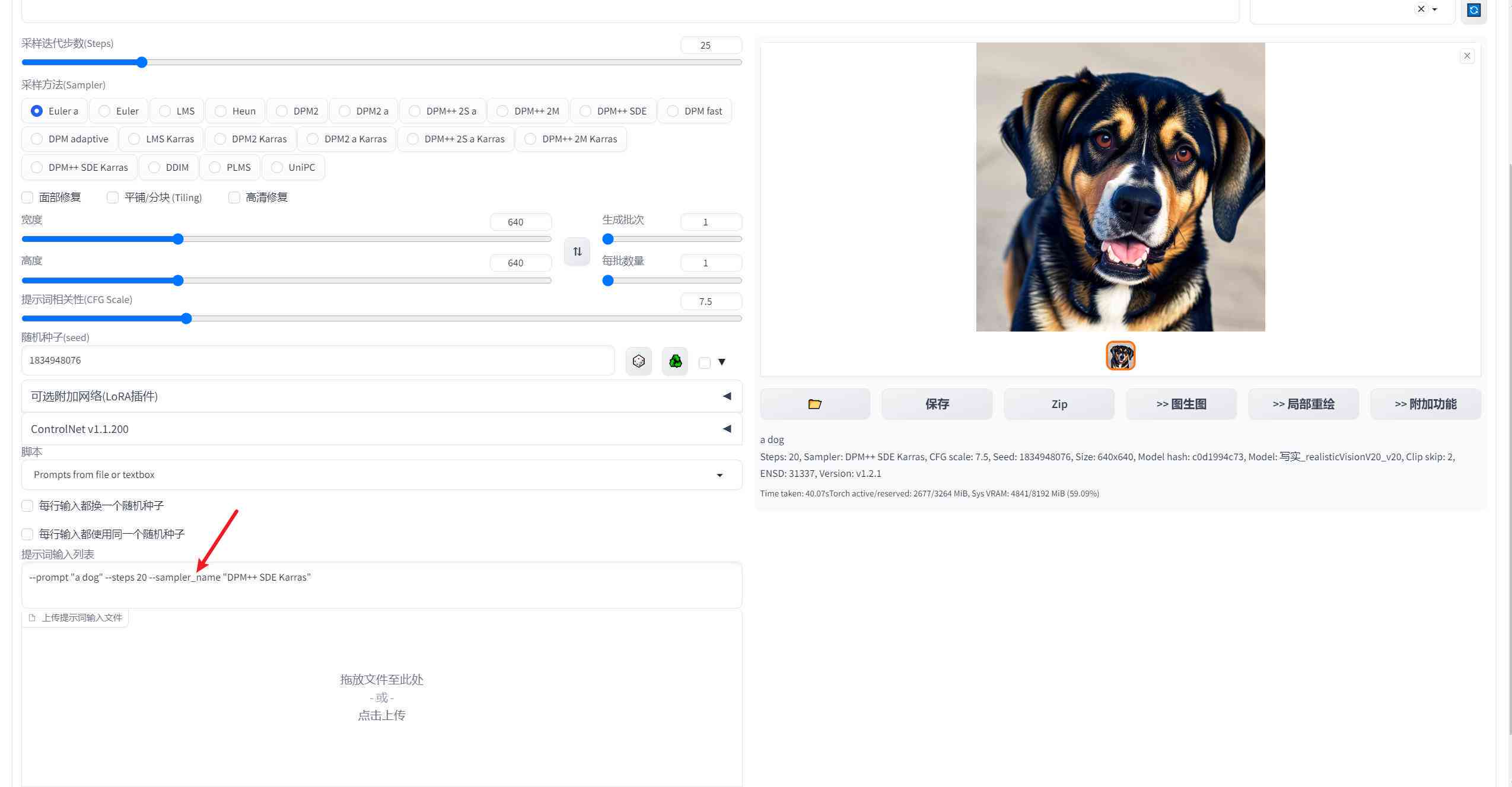Check 每行输入都换一个随机种子
Image resolution: width=1512 pixels, height=787 pixels.
[27, 506]
